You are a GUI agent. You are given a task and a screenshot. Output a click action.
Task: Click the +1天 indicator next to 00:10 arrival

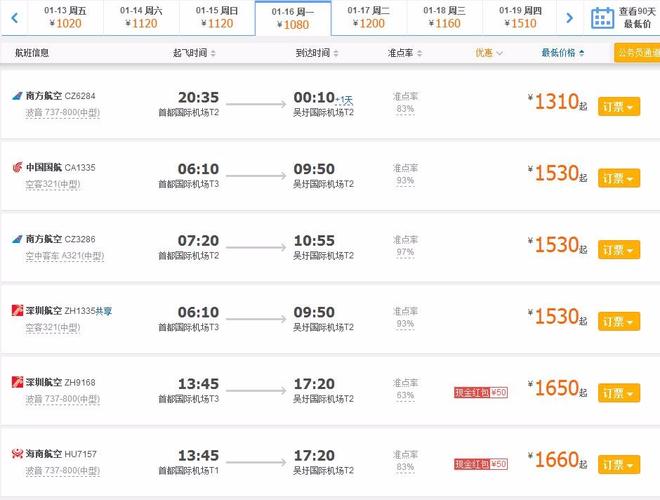pyautogui.click(x=343, y=100)
